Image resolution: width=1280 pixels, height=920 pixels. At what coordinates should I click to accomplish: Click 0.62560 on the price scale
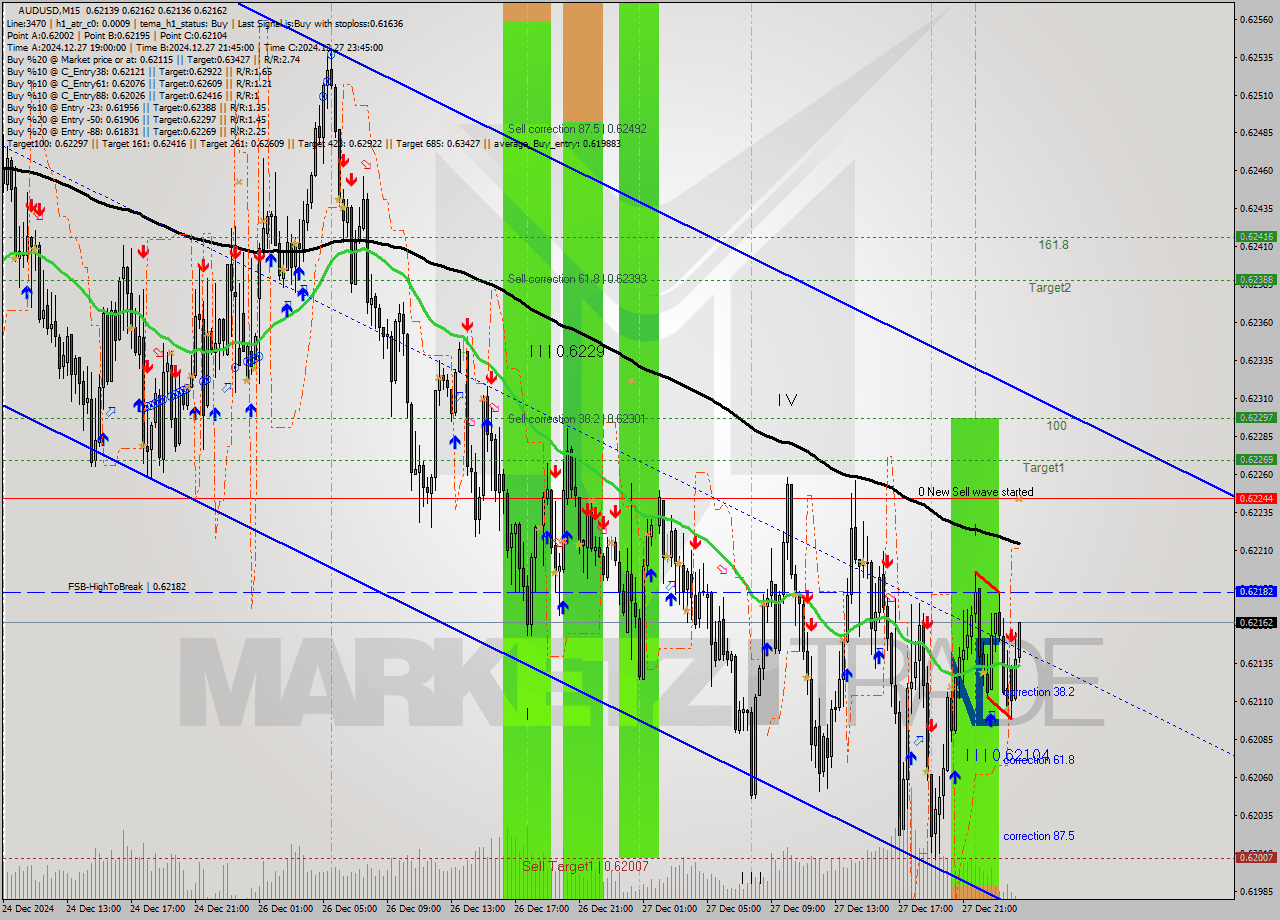point(1256,19)
